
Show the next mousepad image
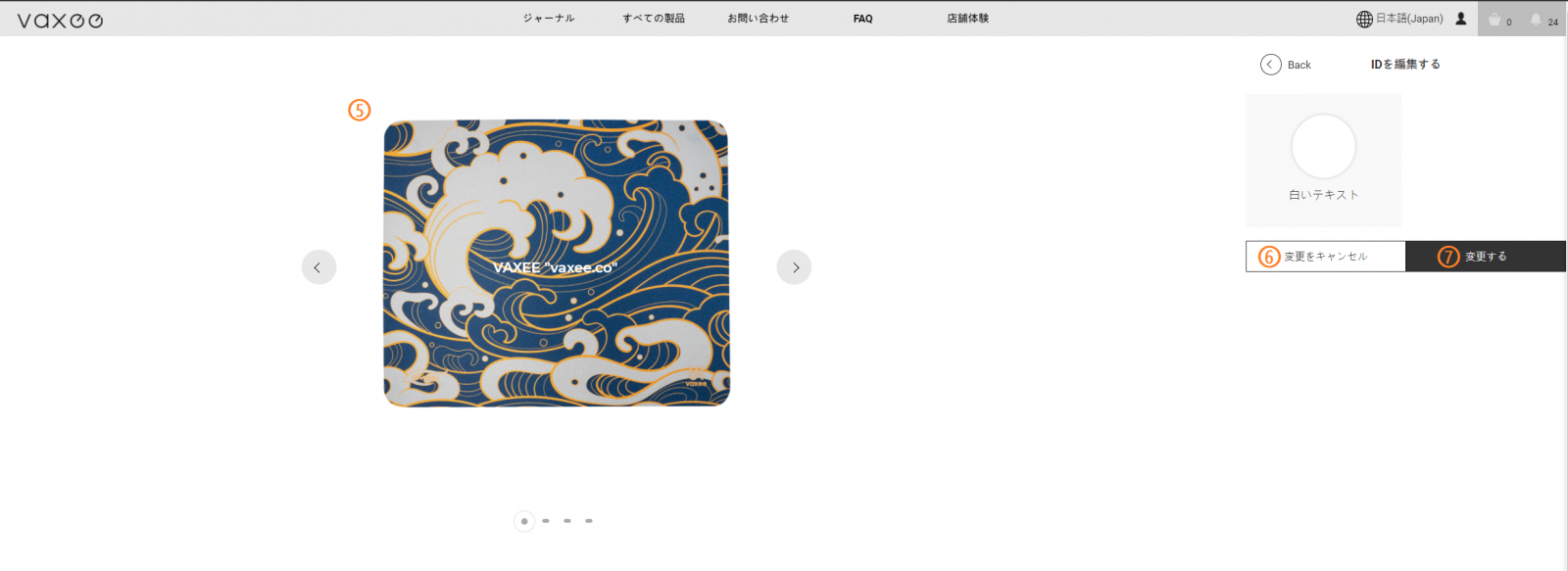click(x=794, y=267)
